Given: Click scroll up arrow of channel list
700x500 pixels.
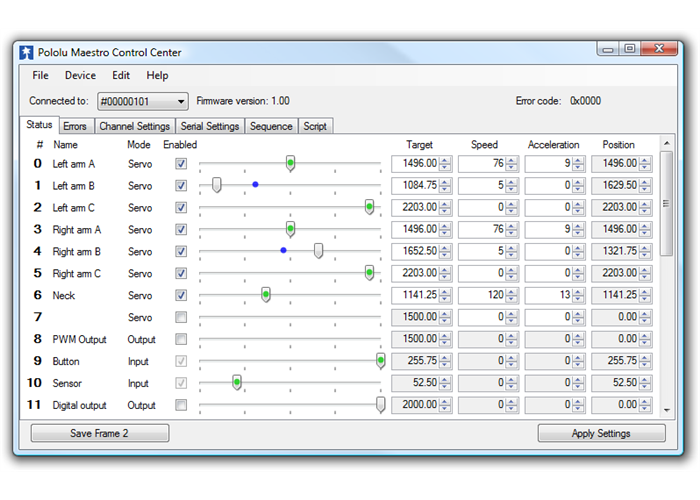Looking at the screenshot, I should pyautogui.click(x=667, y=144).
